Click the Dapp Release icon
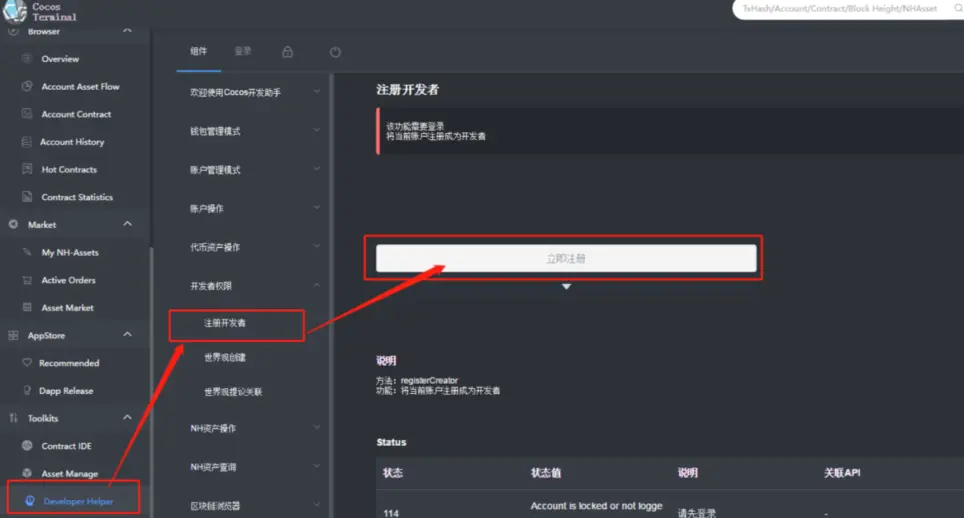Image resolution: width=964 pixels, height=518 pixels. pyautogui.click(x=26, y=390)
